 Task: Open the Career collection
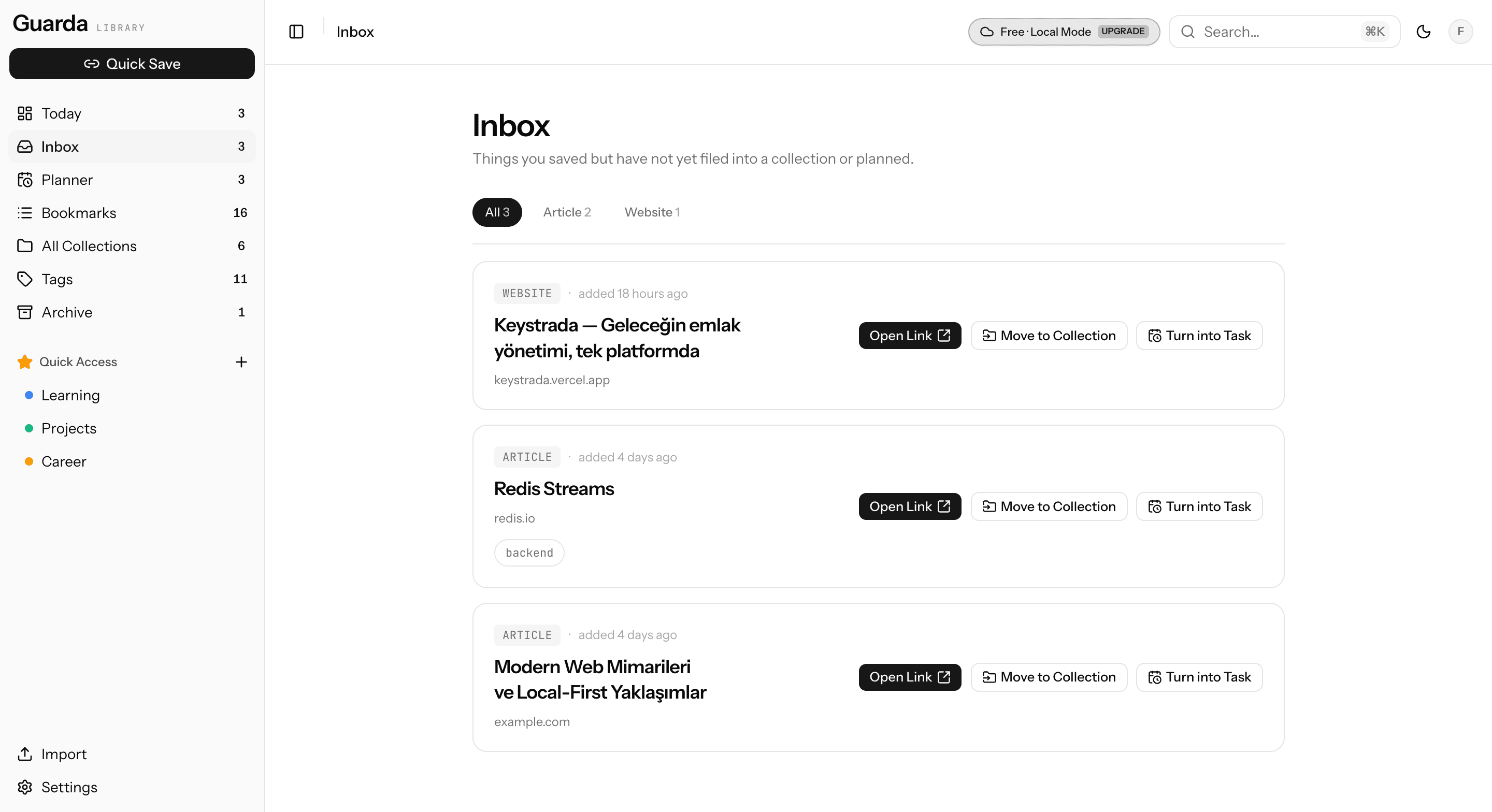(x=132, y=461)
